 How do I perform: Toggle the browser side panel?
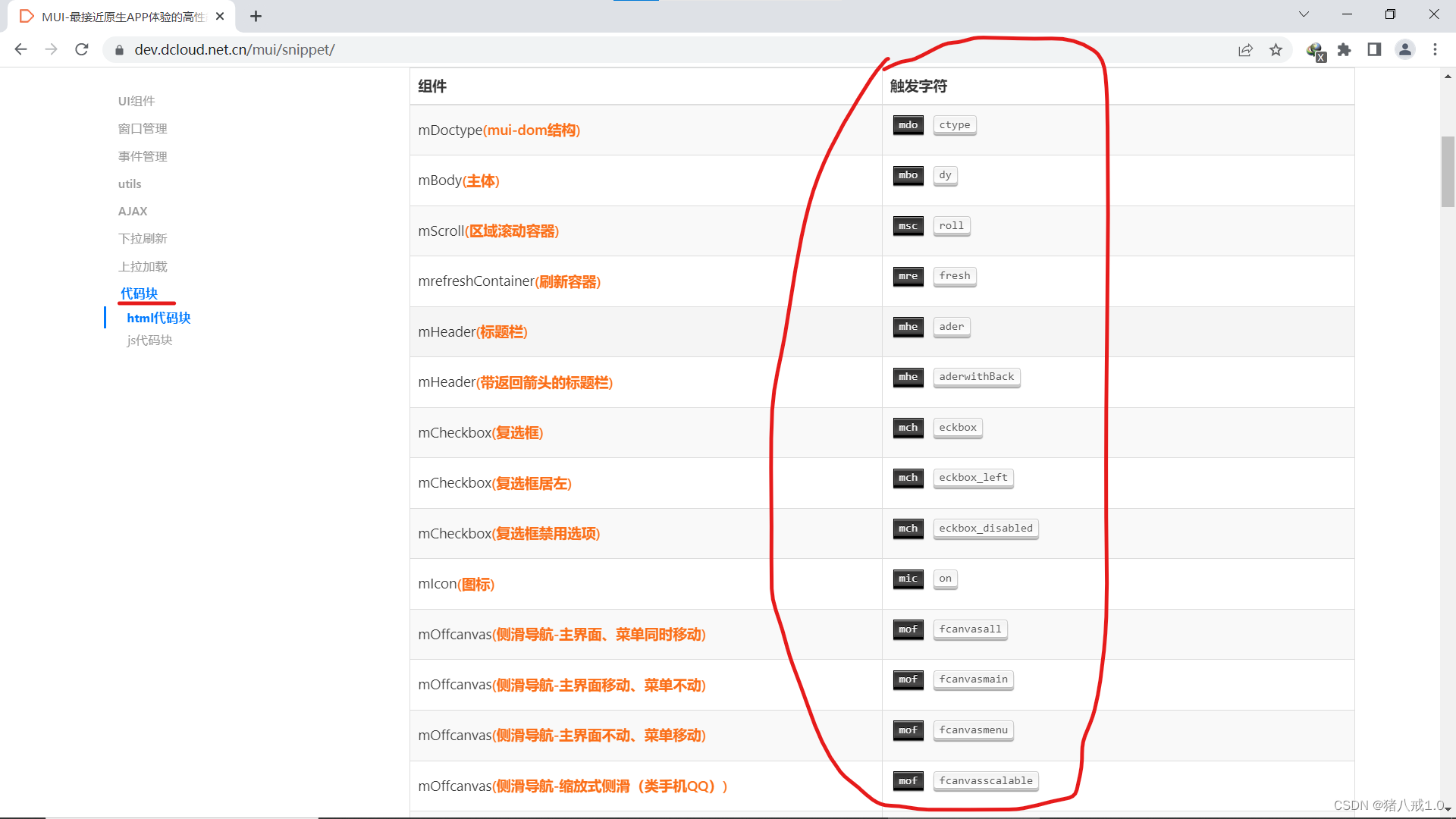[1374, 50]
